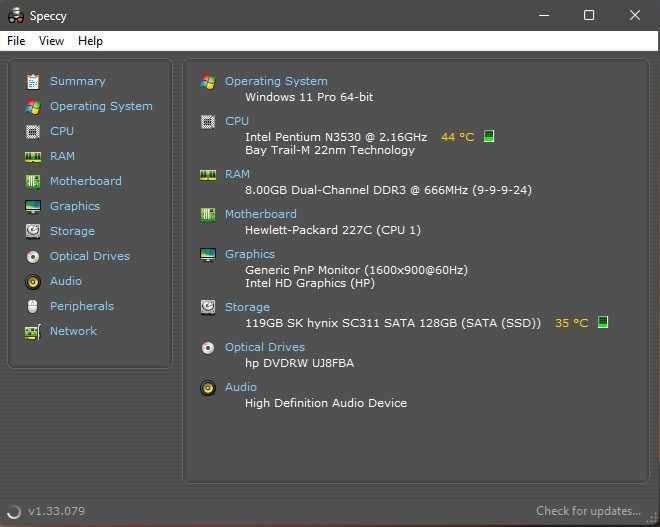The height and width of the screenshot is (527, 660).
Task: Click green storage temperature indicator icon
Action: [x=603, y=322]
